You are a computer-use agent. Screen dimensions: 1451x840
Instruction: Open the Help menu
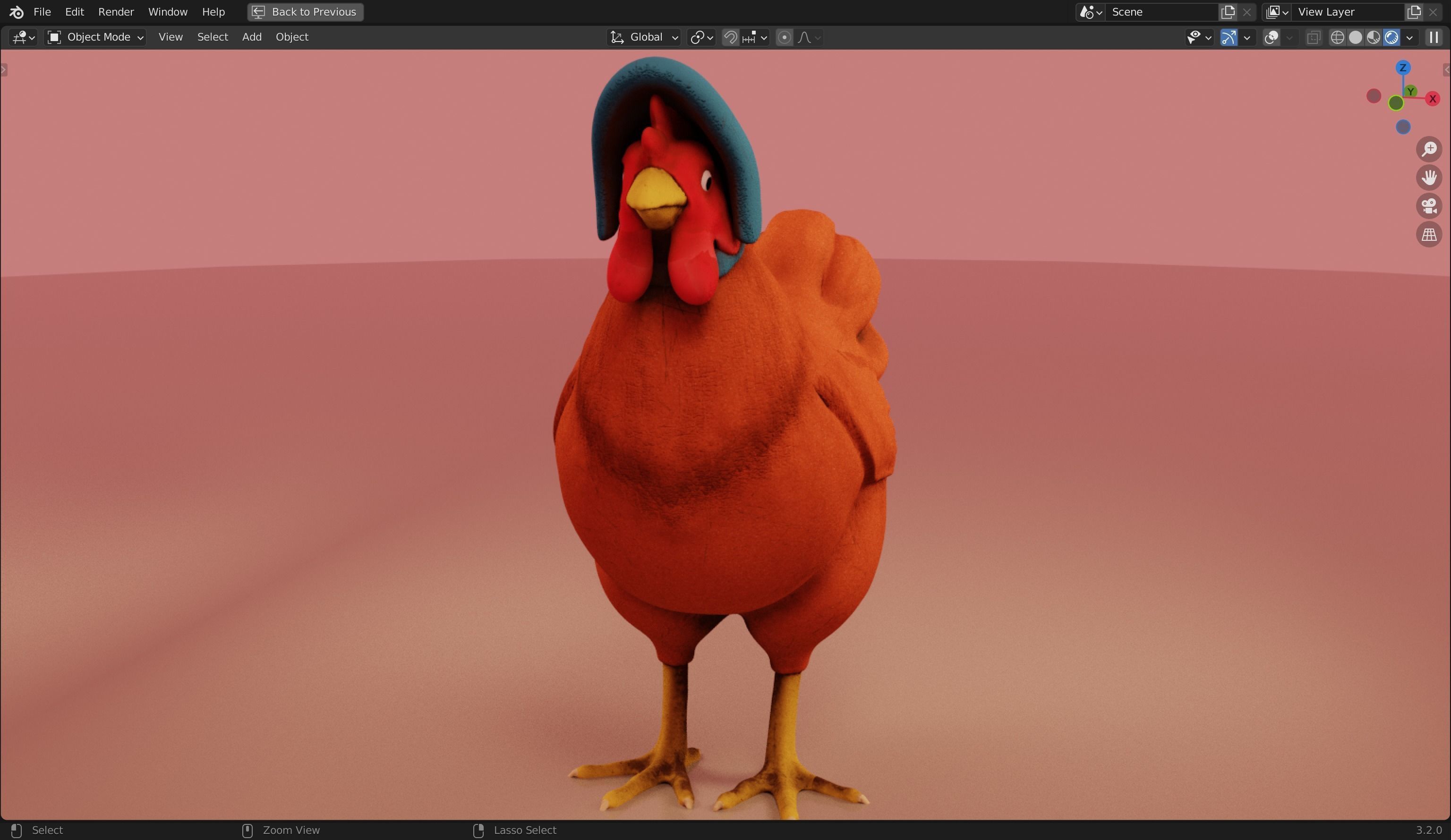point(213,11)
